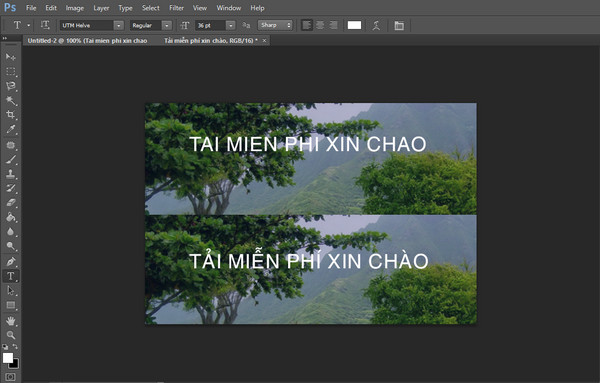Select the Hand tool

click(10, 321)
